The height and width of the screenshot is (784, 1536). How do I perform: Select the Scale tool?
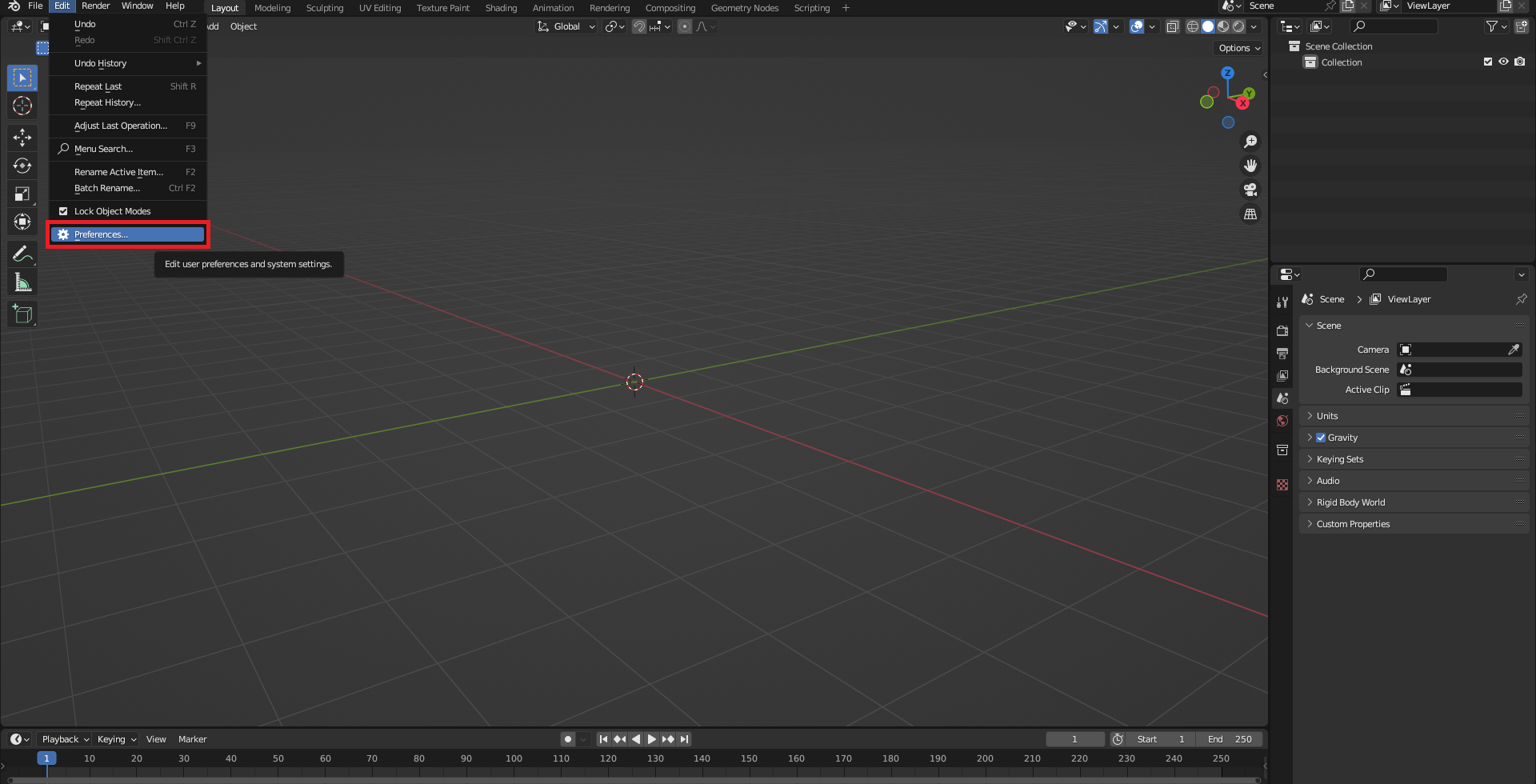(22, 194)
